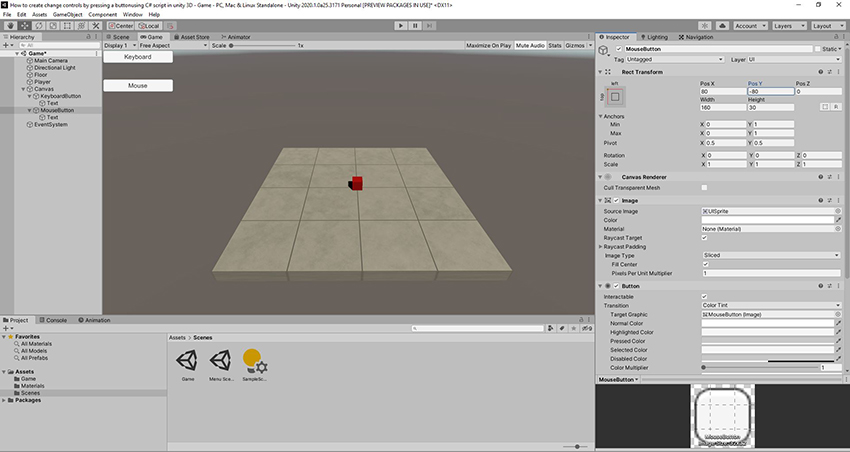Viewport: 850px width, 452px height.
Task: Select the Rotate tool
Action: (x=38, y=25)
